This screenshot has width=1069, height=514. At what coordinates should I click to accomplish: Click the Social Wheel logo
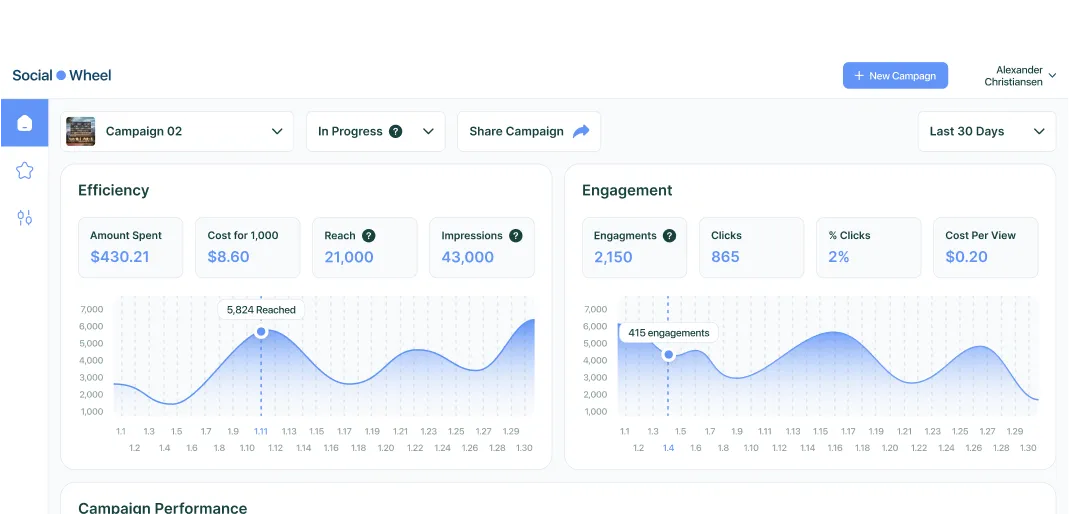62,76
